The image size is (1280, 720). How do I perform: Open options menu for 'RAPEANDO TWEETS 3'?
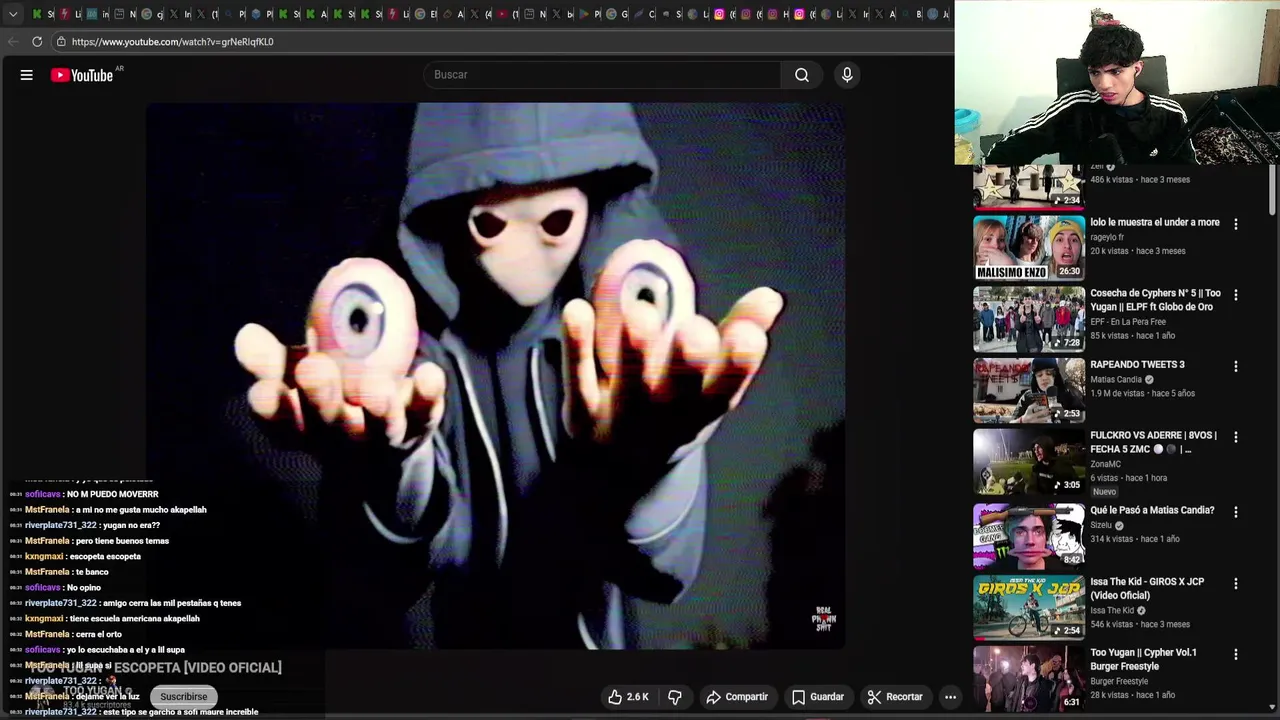[x=1236, y=366]
